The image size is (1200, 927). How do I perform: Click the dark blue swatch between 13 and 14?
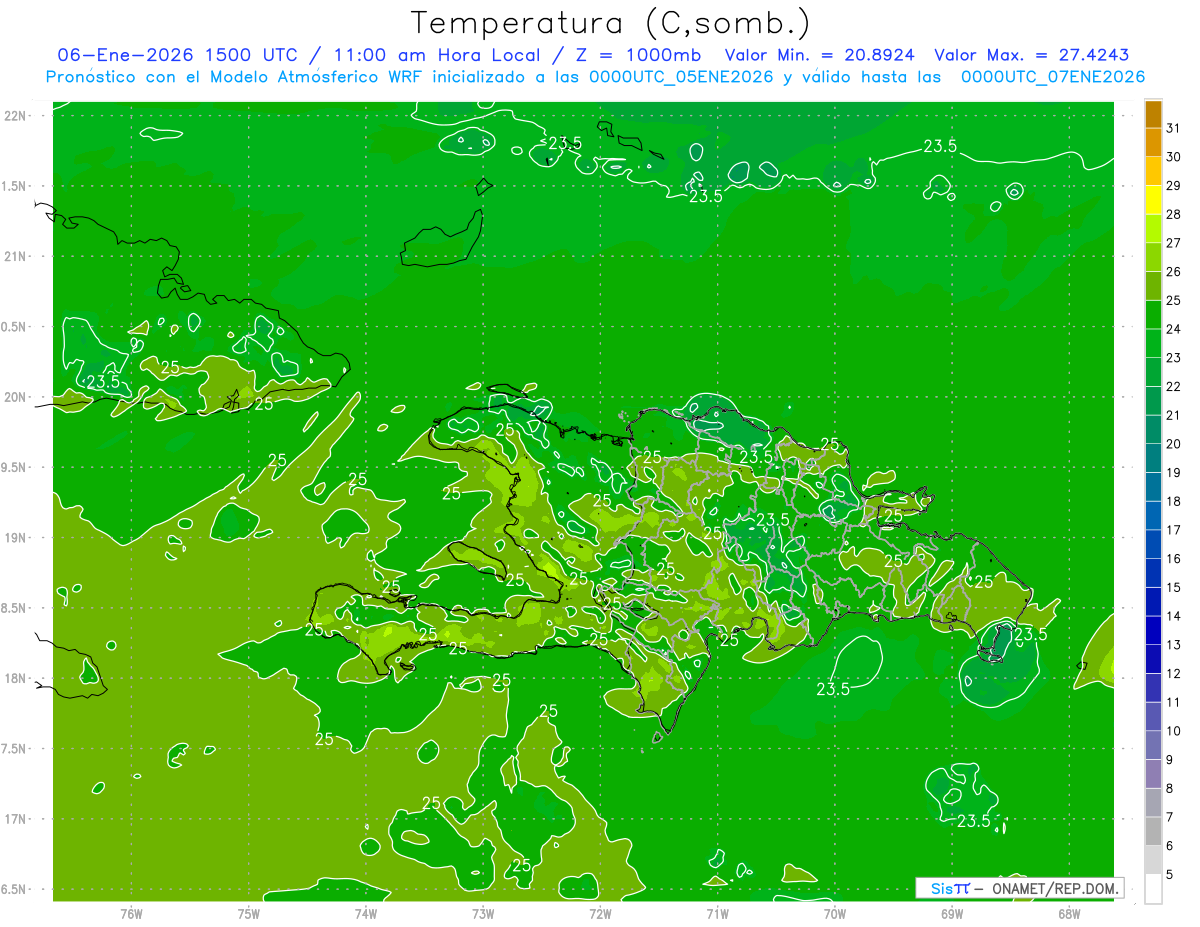click(x=1153, y=631)
